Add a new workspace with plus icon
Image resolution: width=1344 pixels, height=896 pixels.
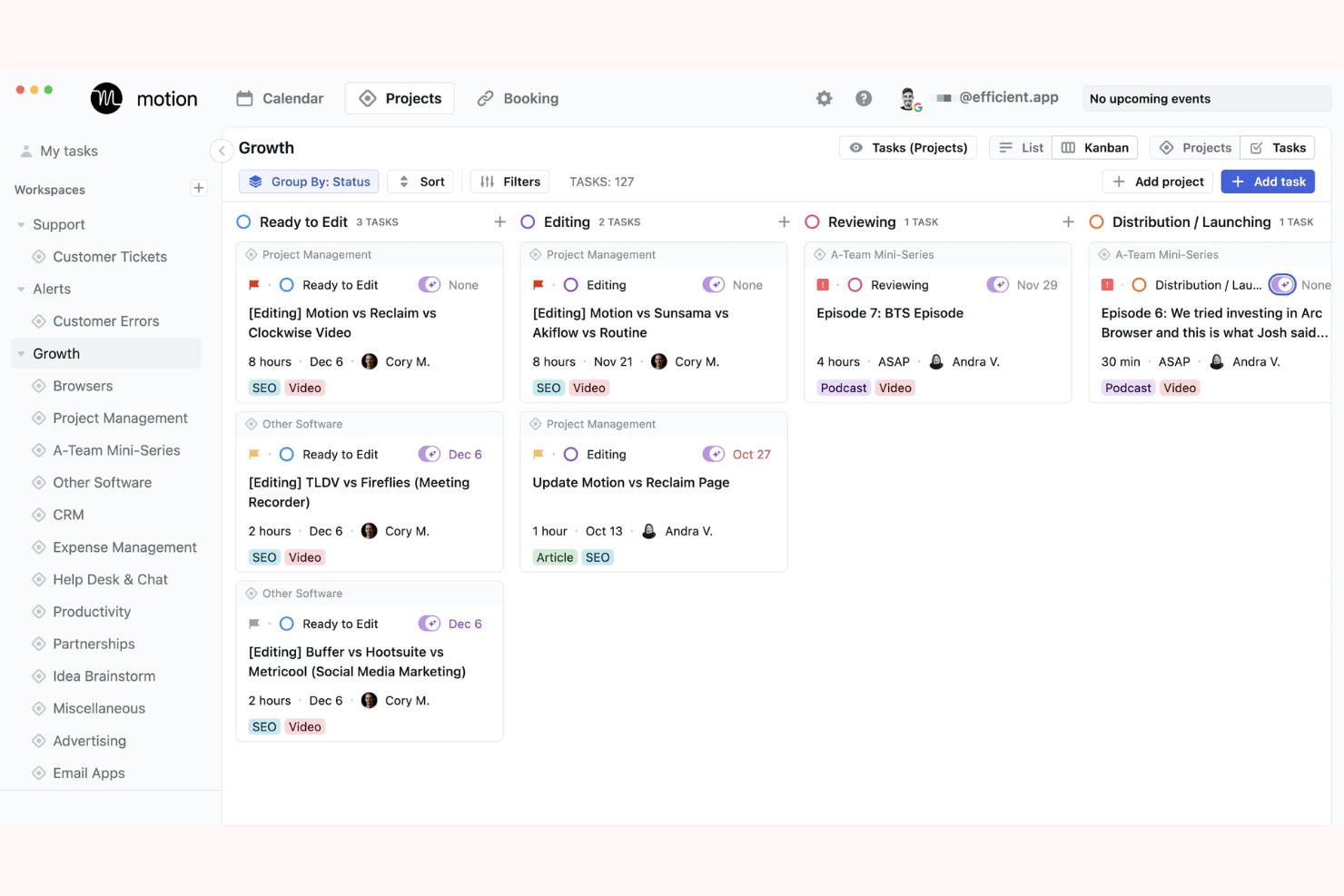point(199,189)
